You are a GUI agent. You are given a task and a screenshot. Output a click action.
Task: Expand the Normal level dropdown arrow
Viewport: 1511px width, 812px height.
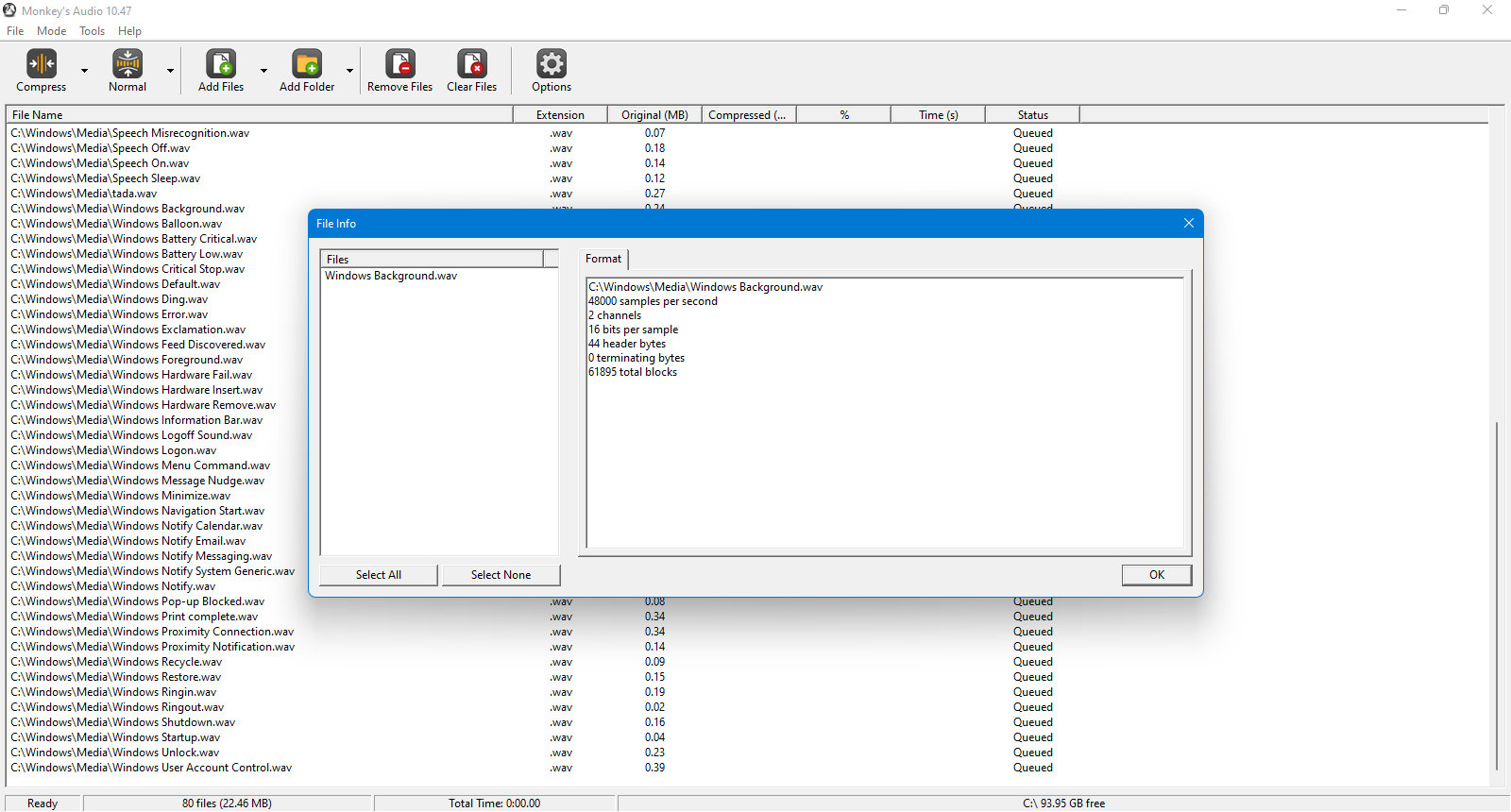click(170, 71)
